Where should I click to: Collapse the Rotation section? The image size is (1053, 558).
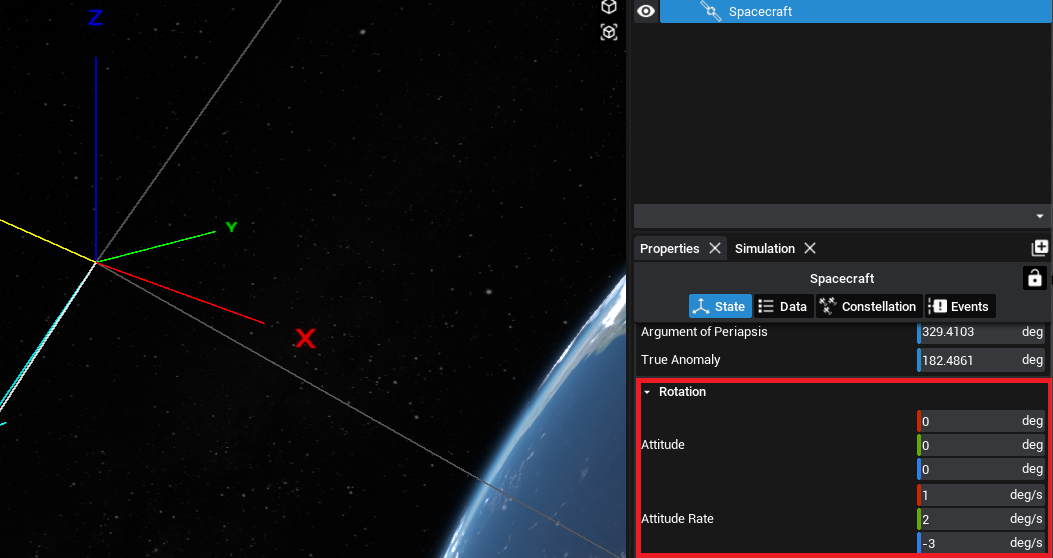[647, 392]
